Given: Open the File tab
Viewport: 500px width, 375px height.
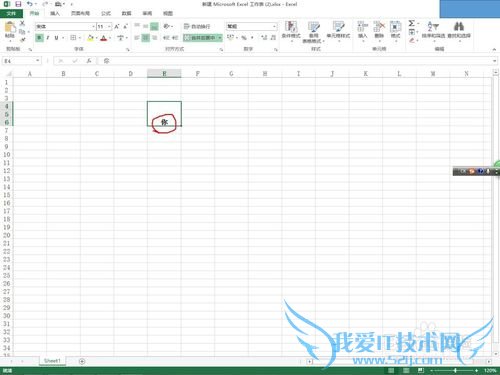Looking at the screenshot, I should click(x=11, y=13).
